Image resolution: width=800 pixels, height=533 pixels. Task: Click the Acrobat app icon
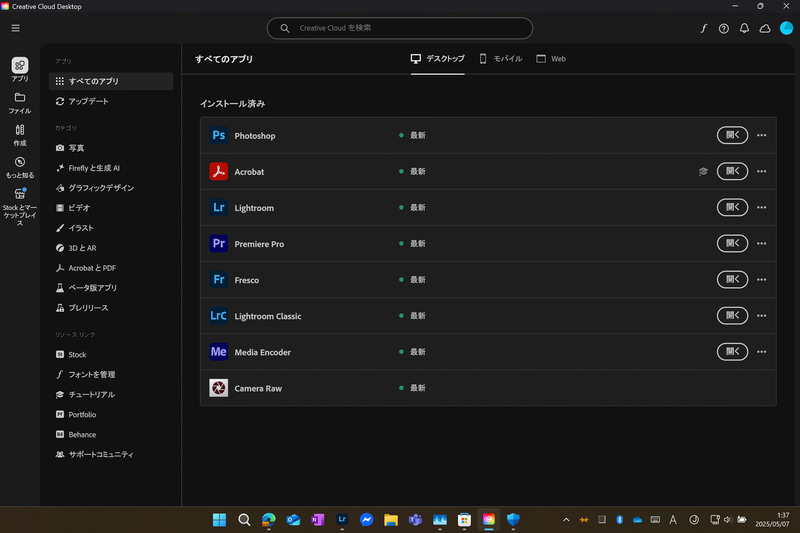(218, 171)
